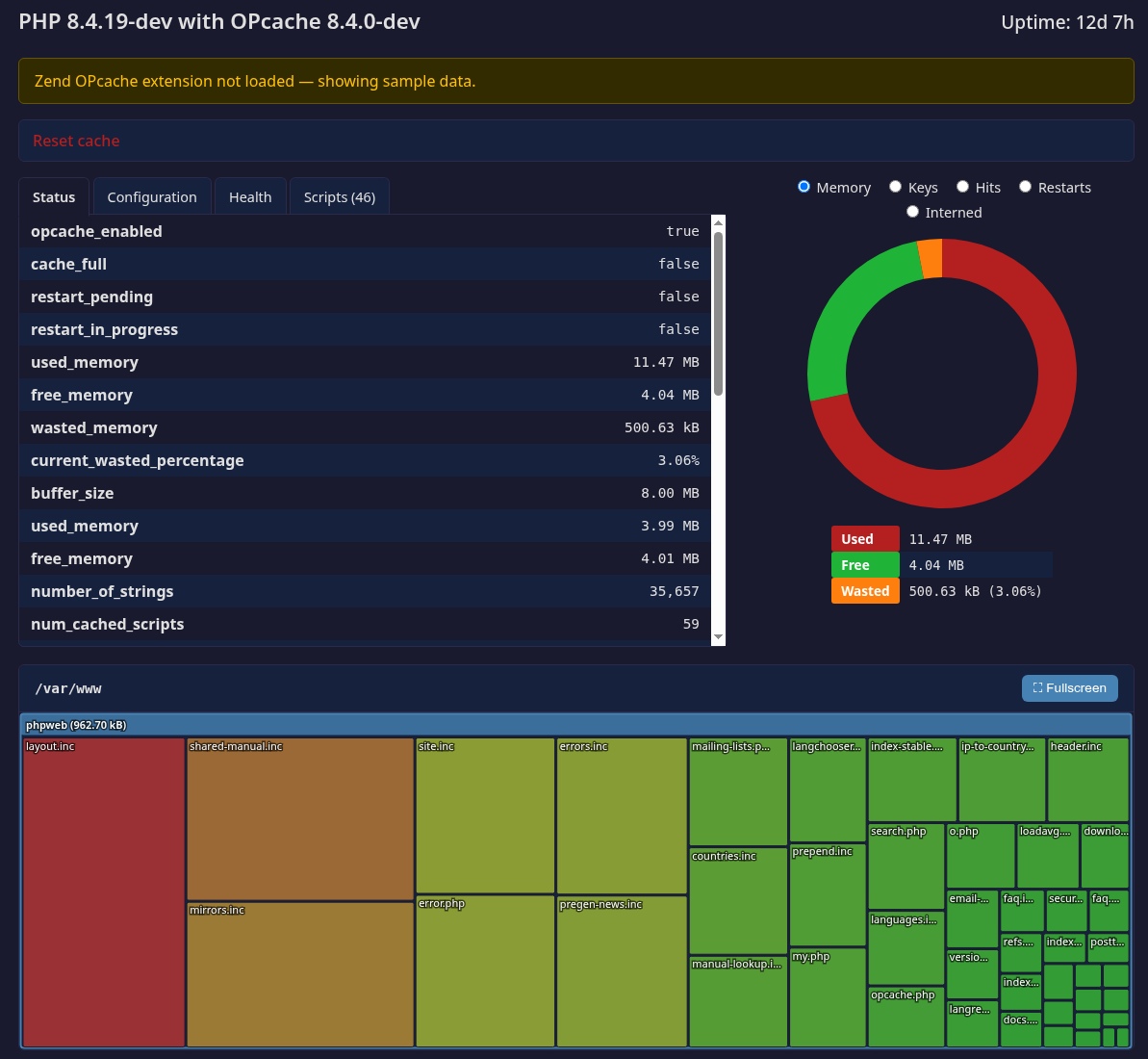Select the Memory radio button
This screenshot has height=1059, width=1148.
click(804, 186)
